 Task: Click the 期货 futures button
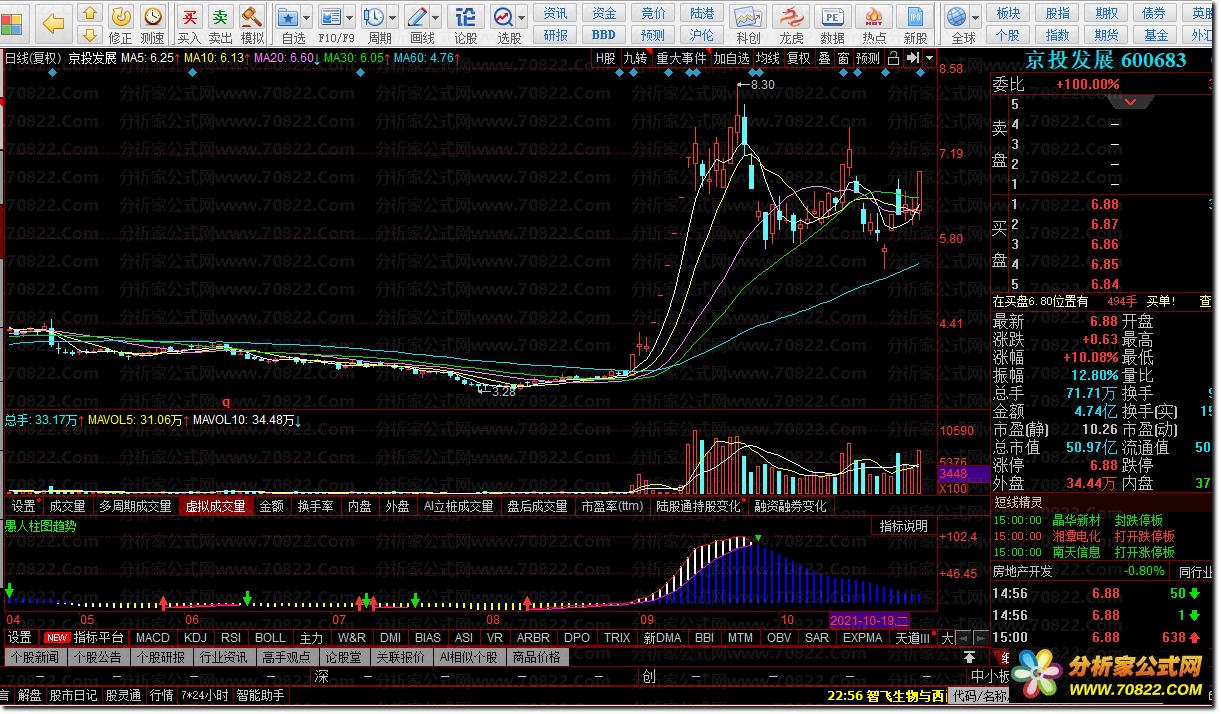coord(1107,34)
